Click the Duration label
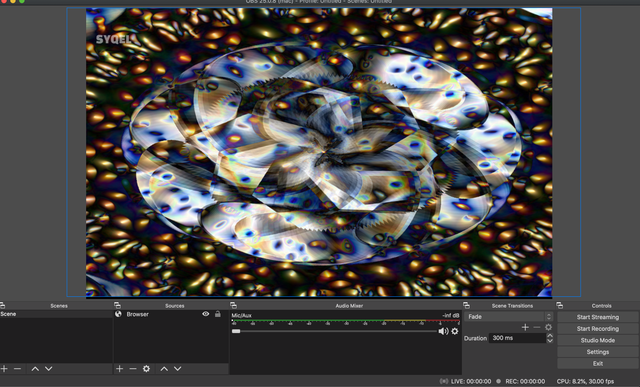This screenshot has width=640, height=387. coord(476,338)
